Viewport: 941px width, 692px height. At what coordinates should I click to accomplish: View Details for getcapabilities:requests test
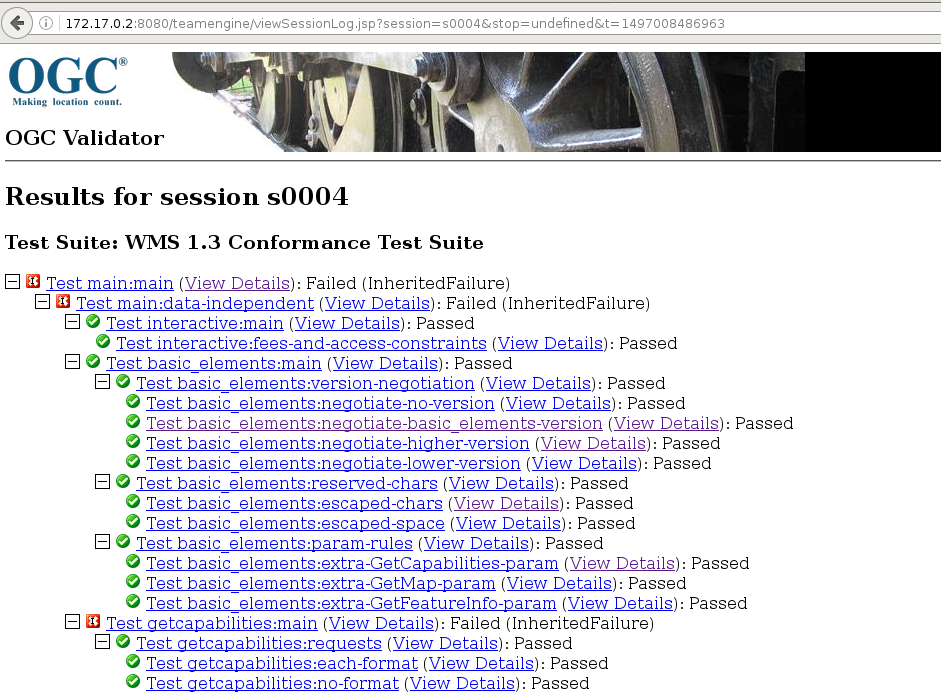tap(445, 643)
